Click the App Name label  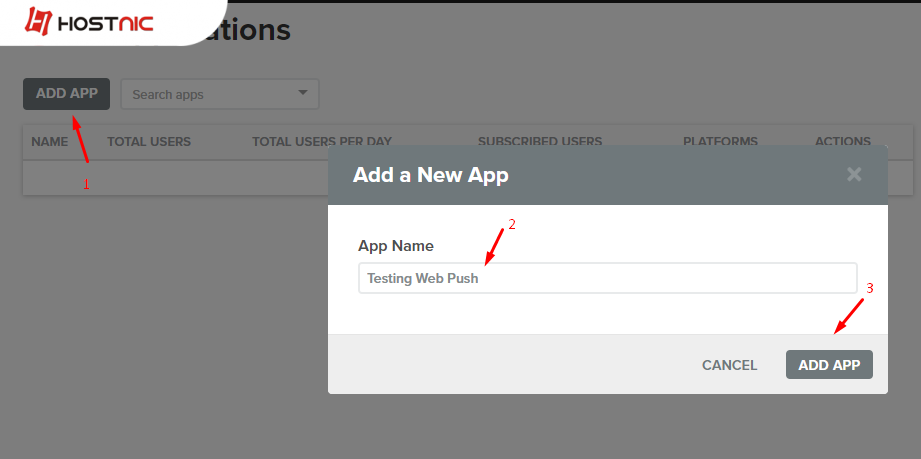pos(396,246)
